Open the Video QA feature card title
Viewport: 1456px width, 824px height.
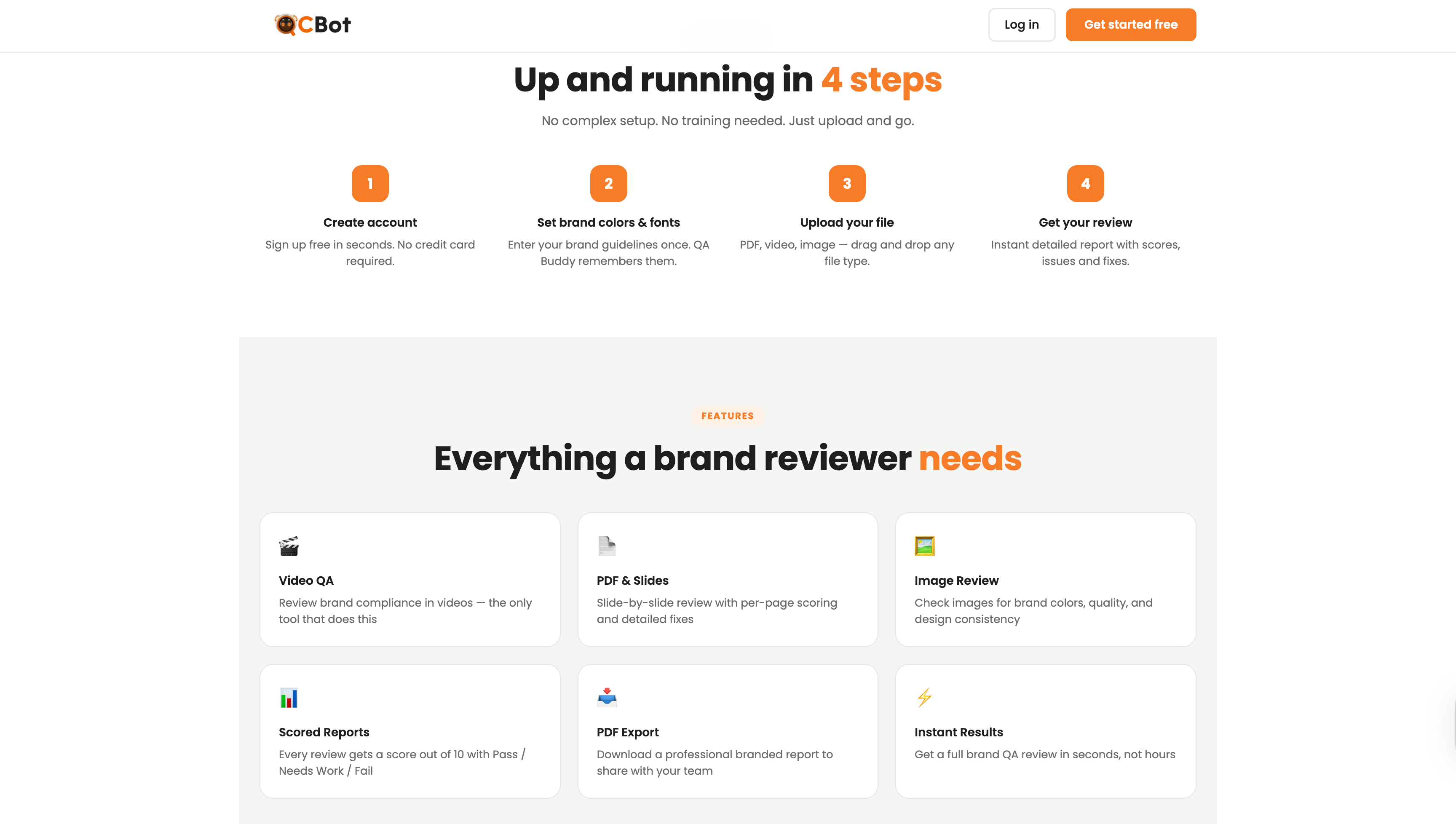click(306, 581)
